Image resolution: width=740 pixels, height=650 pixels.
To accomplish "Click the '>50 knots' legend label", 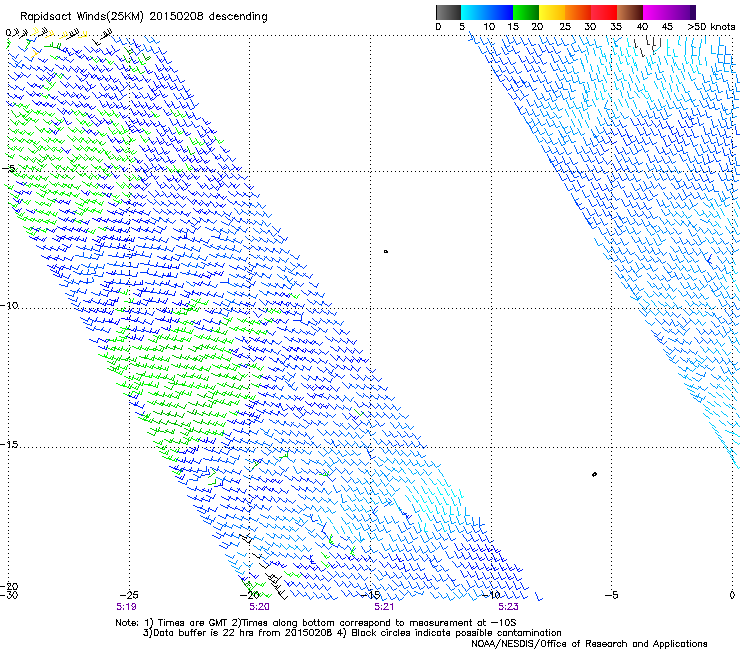I will coord(711,27).
